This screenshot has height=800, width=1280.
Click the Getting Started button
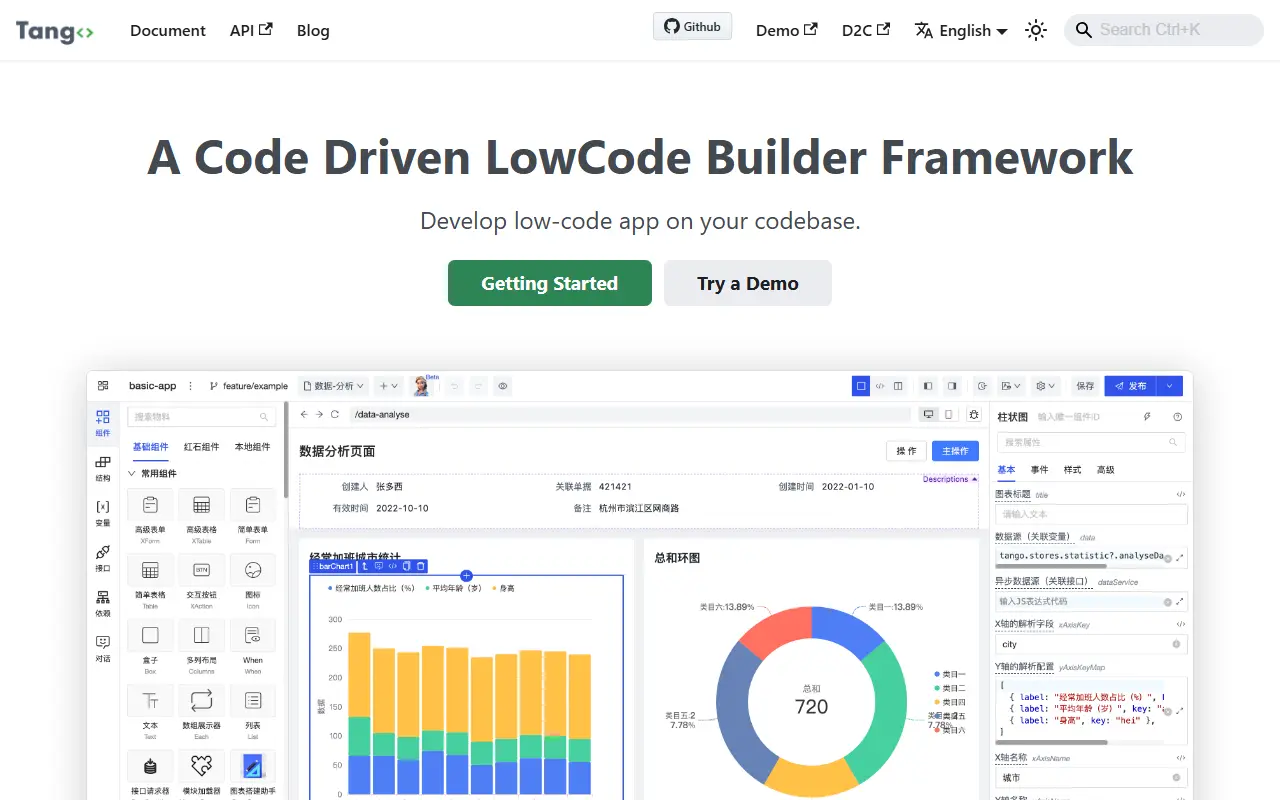(550, 283)
